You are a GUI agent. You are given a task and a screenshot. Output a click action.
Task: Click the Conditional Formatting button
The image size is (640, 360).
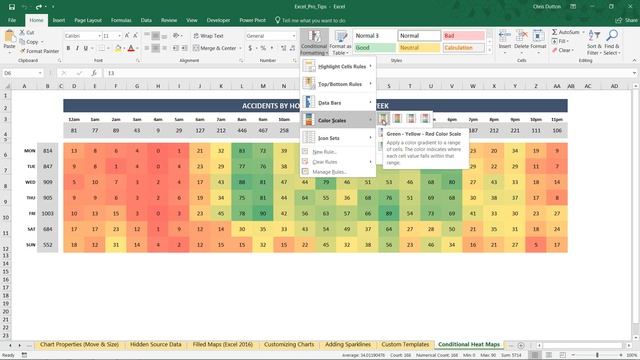point(314,42)
